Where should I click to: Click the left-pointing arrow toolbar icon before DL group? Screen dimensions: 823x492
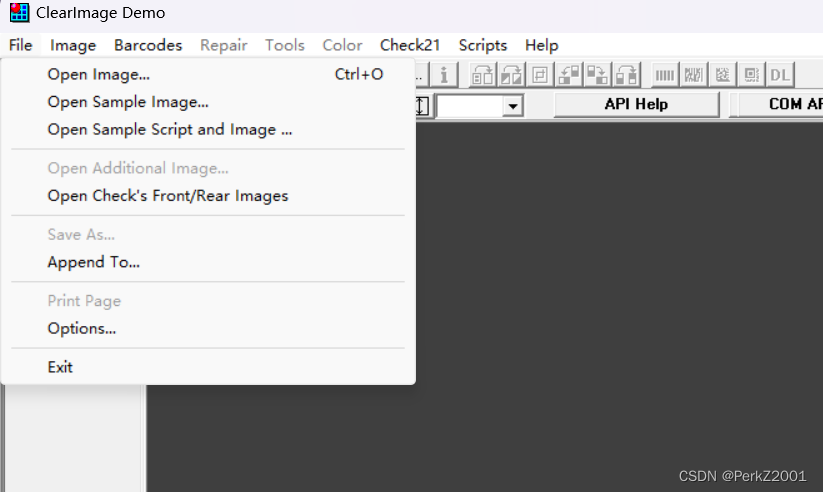568,75
